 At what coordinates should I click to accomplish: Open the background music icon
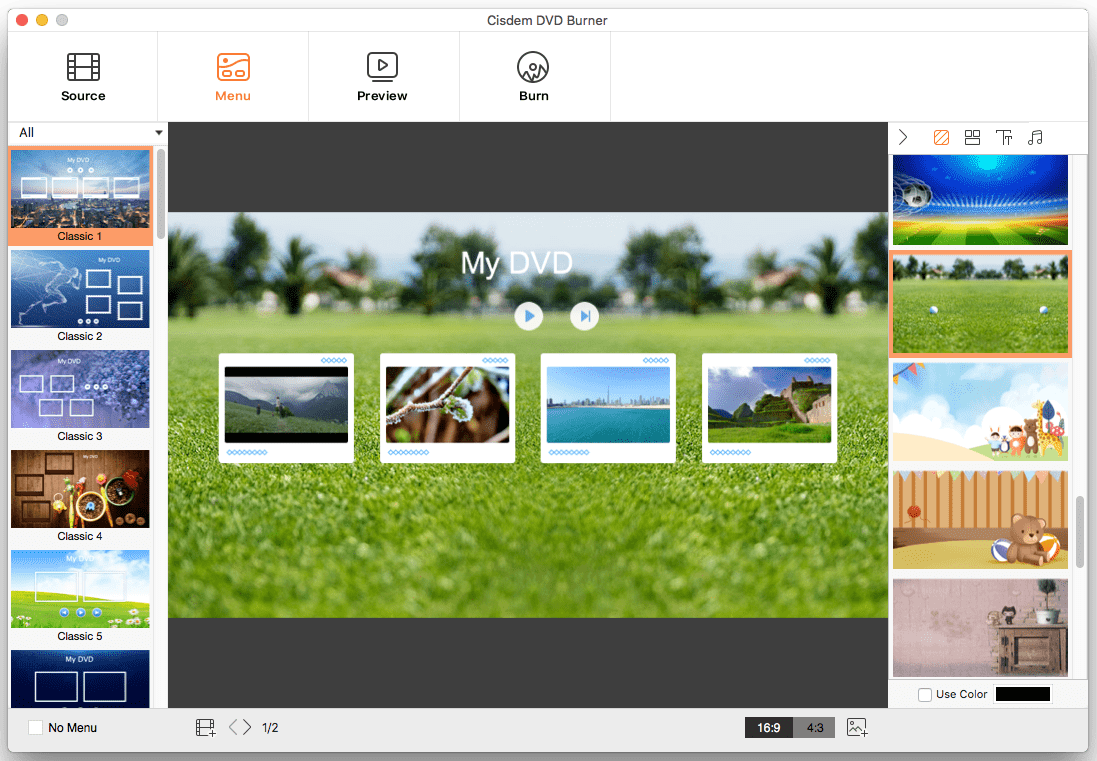(x=1035, y=137)
